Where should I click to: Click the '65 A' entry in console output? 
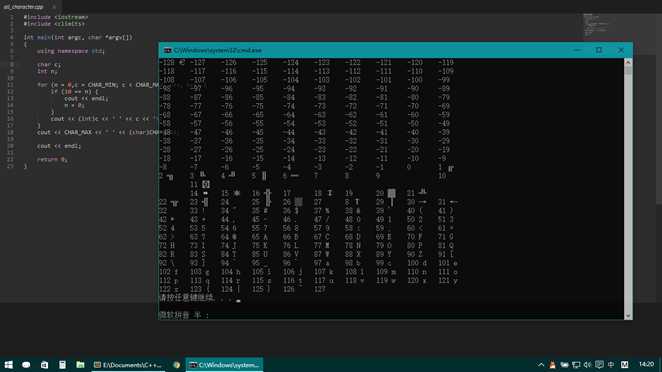260,237
